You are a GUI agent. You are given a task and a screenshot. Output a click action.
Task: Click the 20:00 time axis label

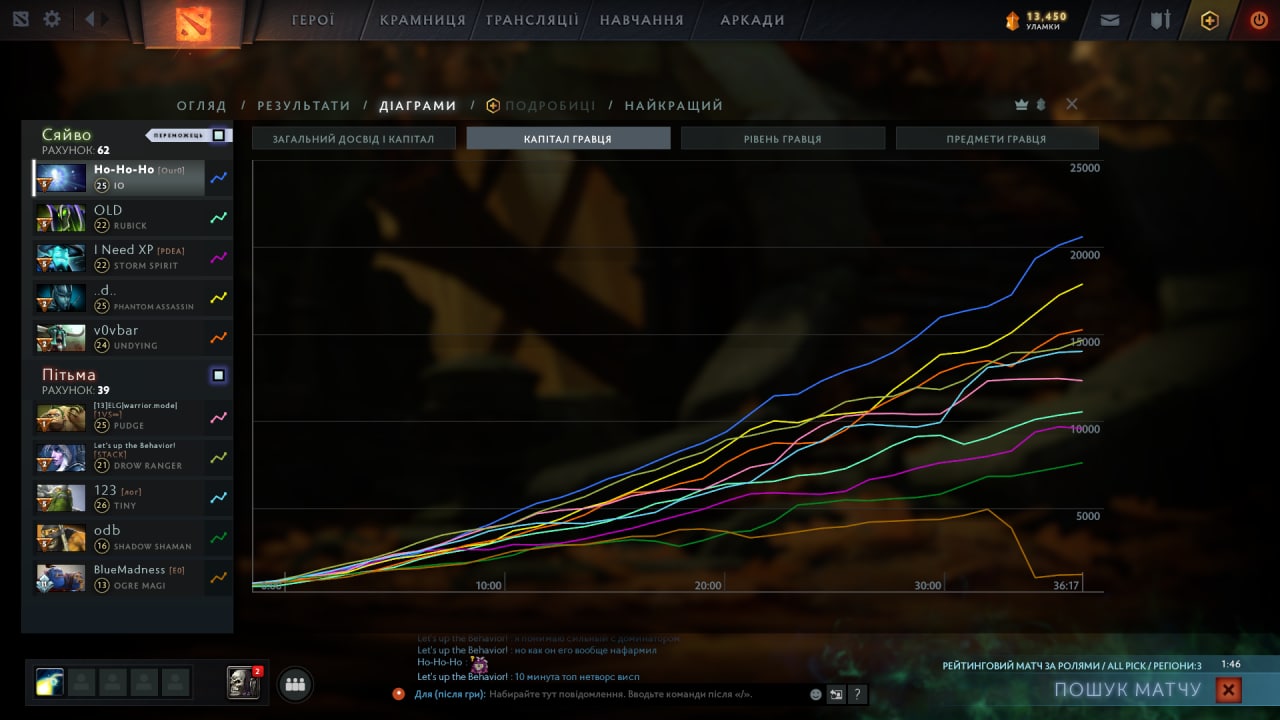[708, 586]
